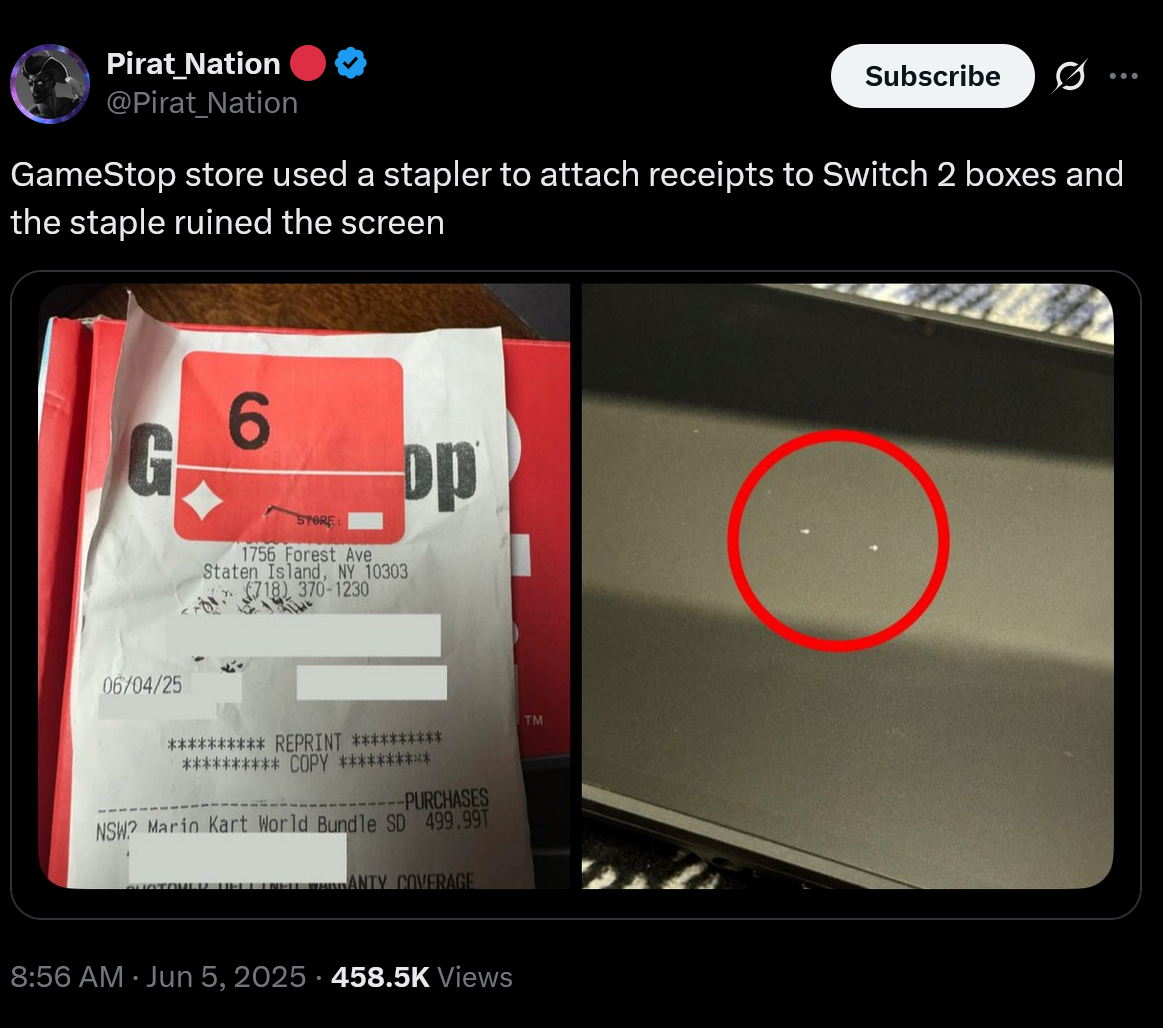Open the Switch 2 screen damage photo

(847, 586)
